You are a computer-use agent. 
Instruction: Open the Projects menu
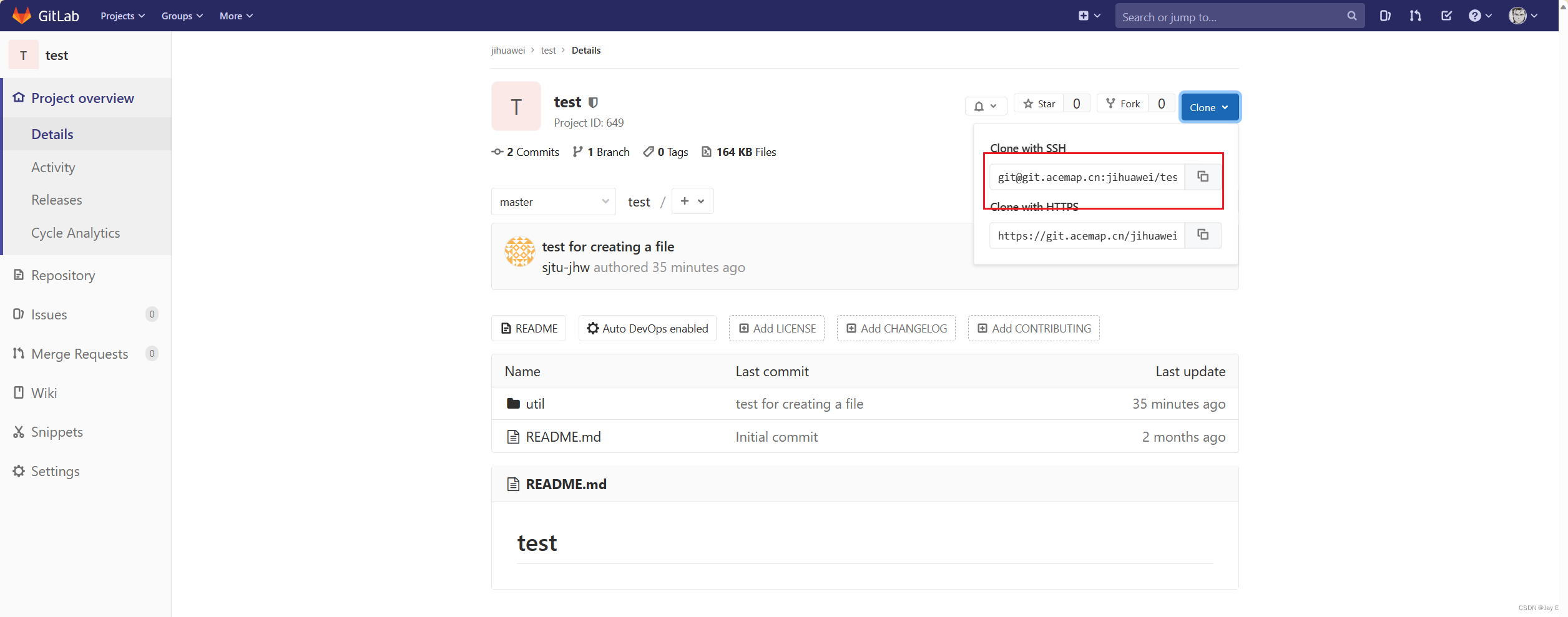coord(122,16)
